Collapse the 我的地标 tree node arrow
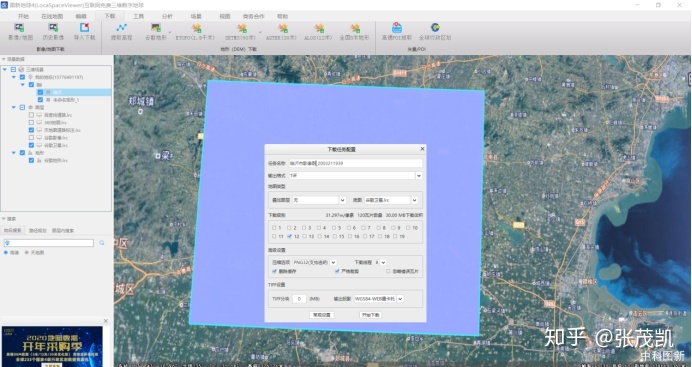Image resolution: width=692 pixels, height=367 pixels. coord(14,77)
